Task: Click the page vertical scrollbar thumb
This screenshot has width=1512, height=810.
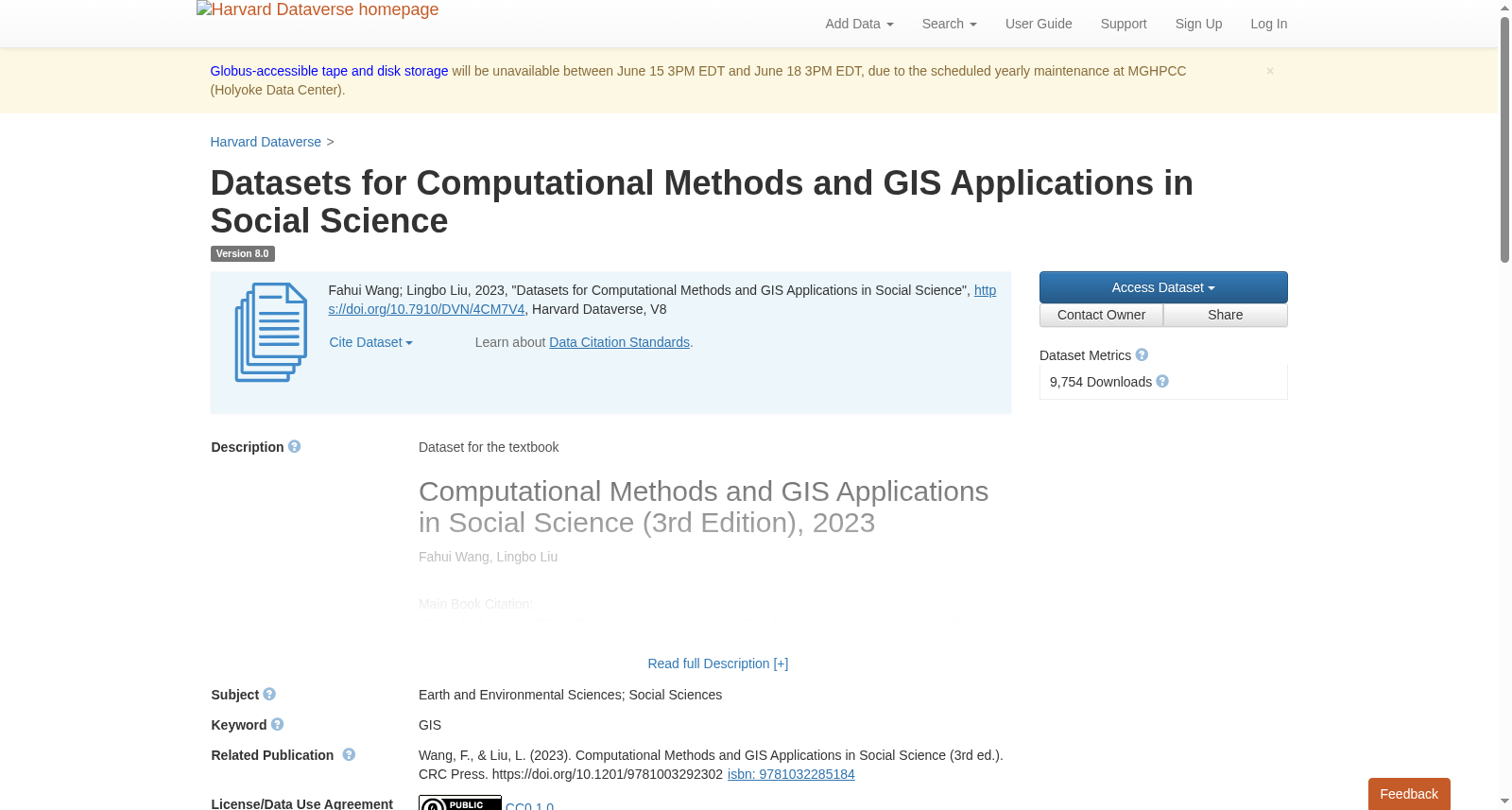Action: (x=1504, y=139)
